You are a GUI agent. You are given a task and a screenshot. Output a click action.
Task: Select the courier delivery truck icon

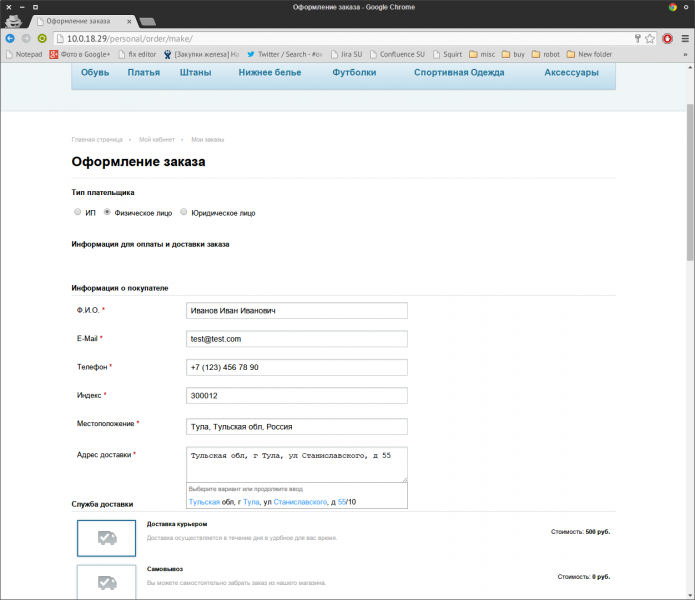pos(106,538)
